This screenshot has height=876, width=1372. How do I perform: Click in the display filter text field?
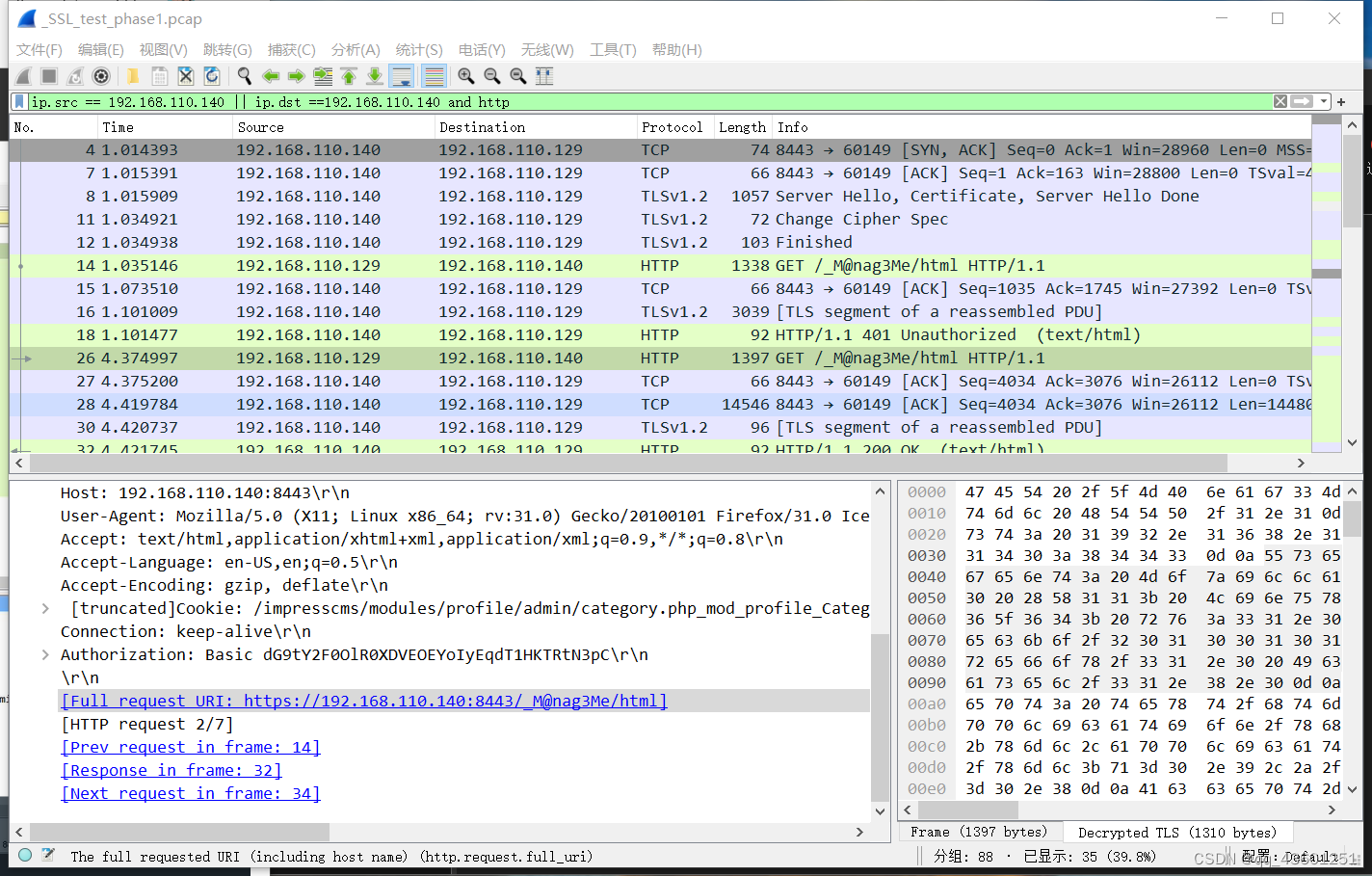649,101
